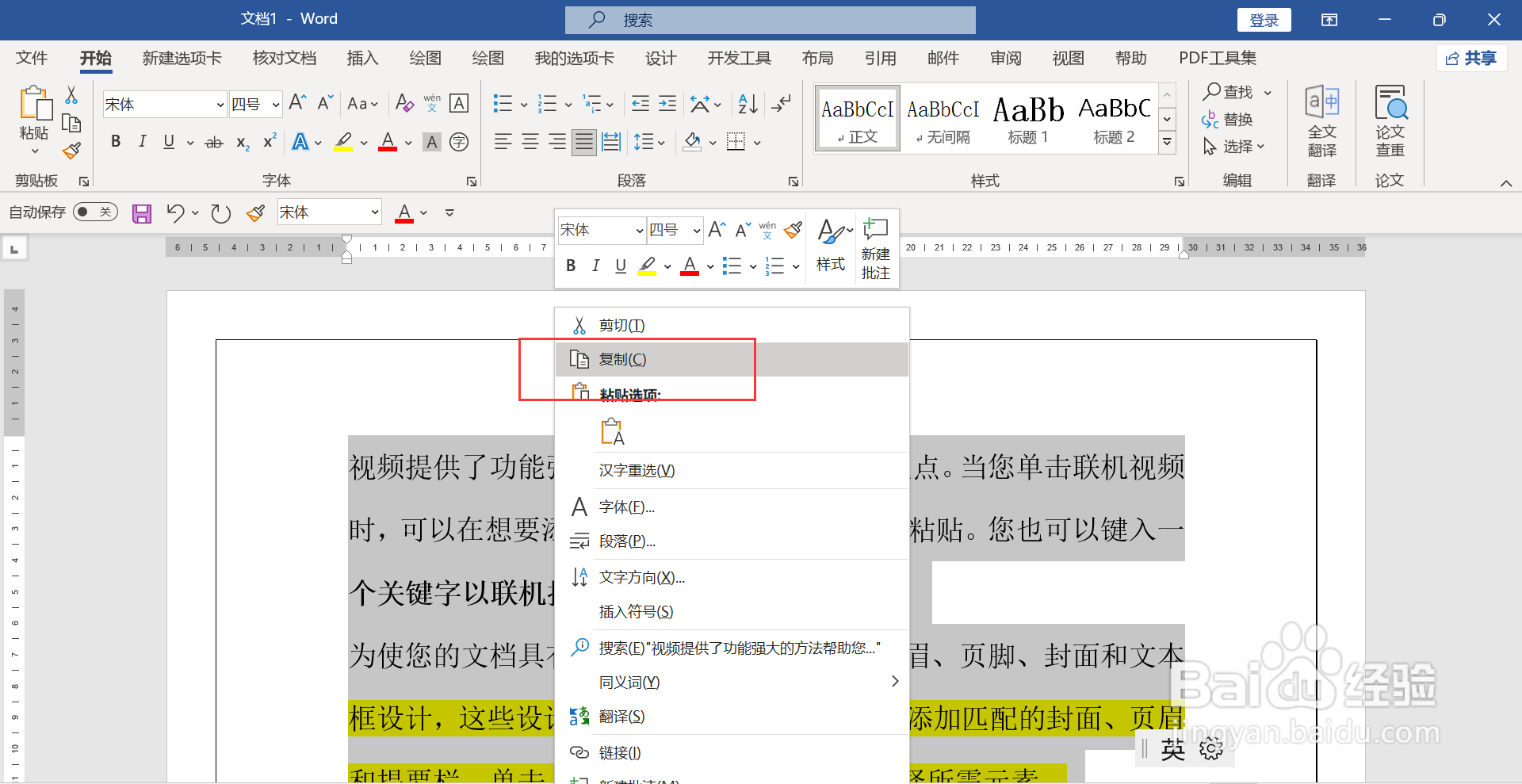Toggle character shading button in ribbon

pos(432,142)
